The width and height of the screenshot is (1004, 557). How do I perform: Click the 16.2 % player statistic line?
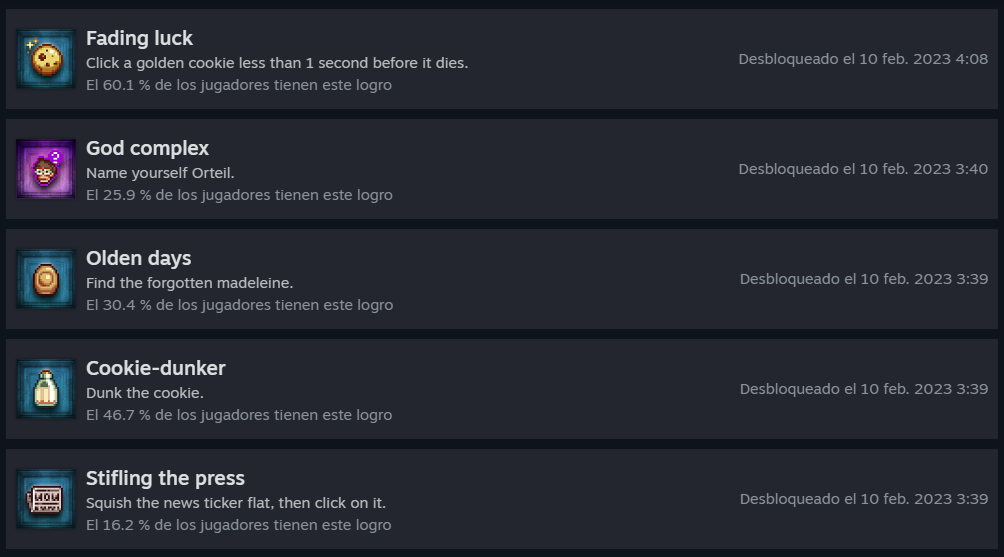(x=238, y=525)
